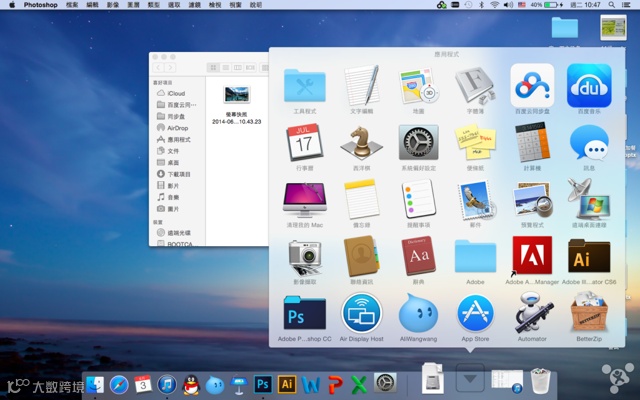
Task: Launch Air Display Host app
Action: (x=362, y=313)
